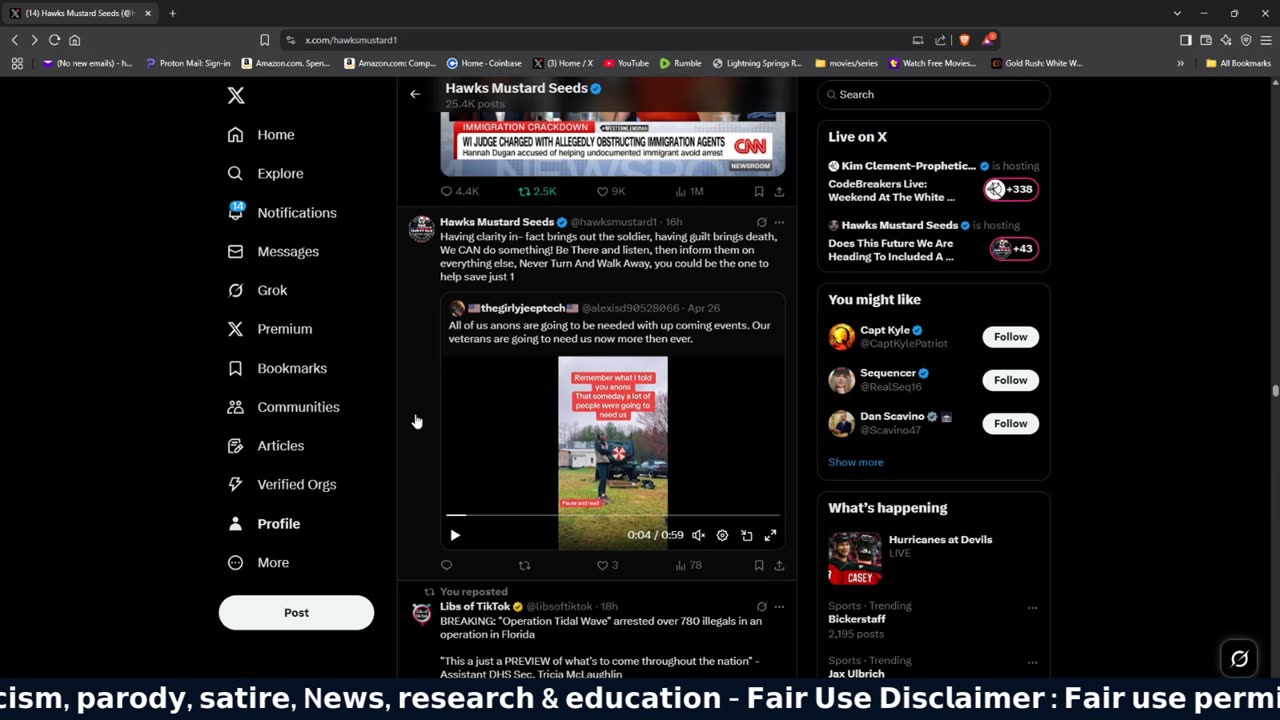The image size is (1280, 720).
Task: Open Grok in the sidebar
Action: pos(257,290)
